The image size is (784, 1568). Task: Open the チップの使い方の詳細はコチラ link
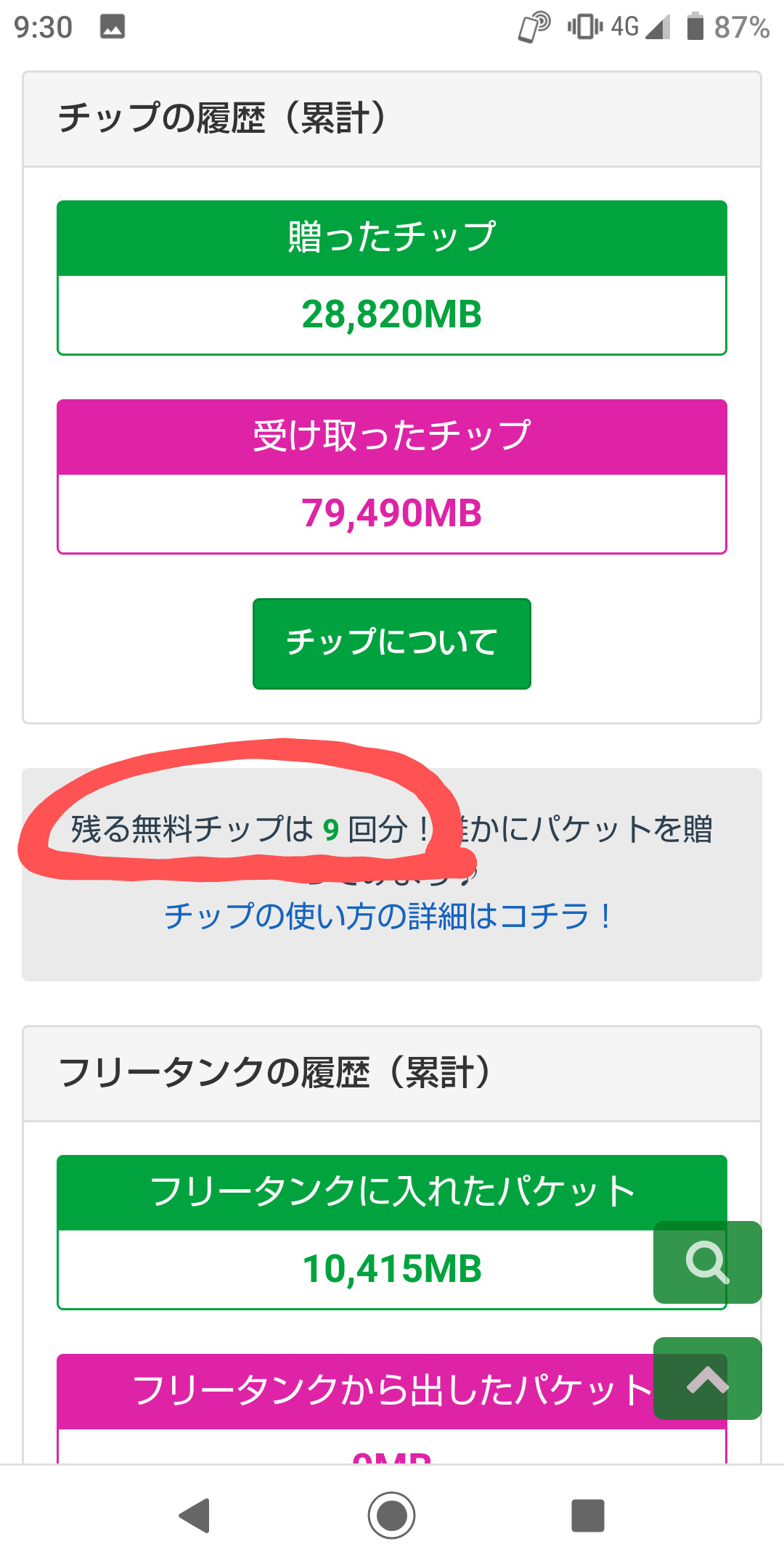tap(388, 916)
